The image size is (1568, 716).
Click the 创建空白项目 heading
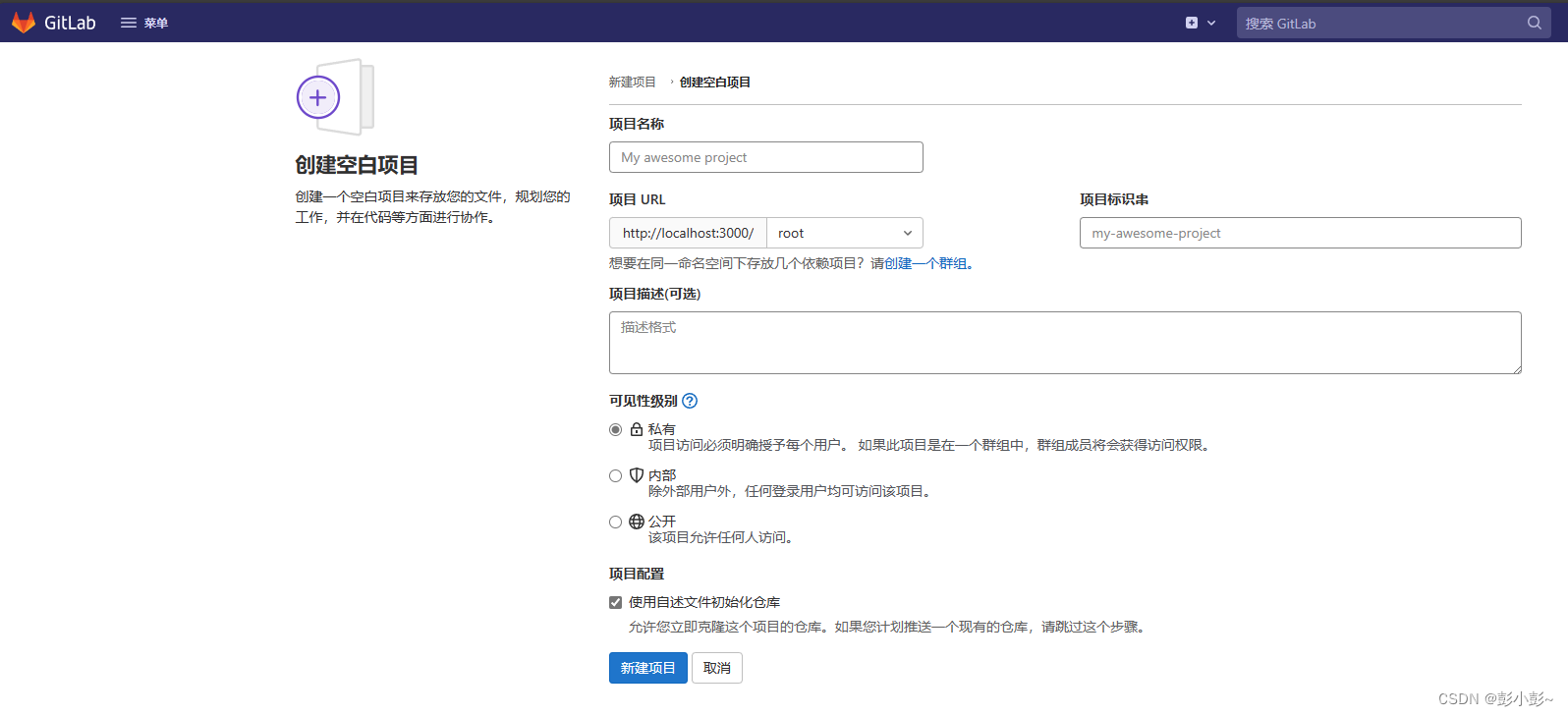pyautogui.click(x=357, y=165)
